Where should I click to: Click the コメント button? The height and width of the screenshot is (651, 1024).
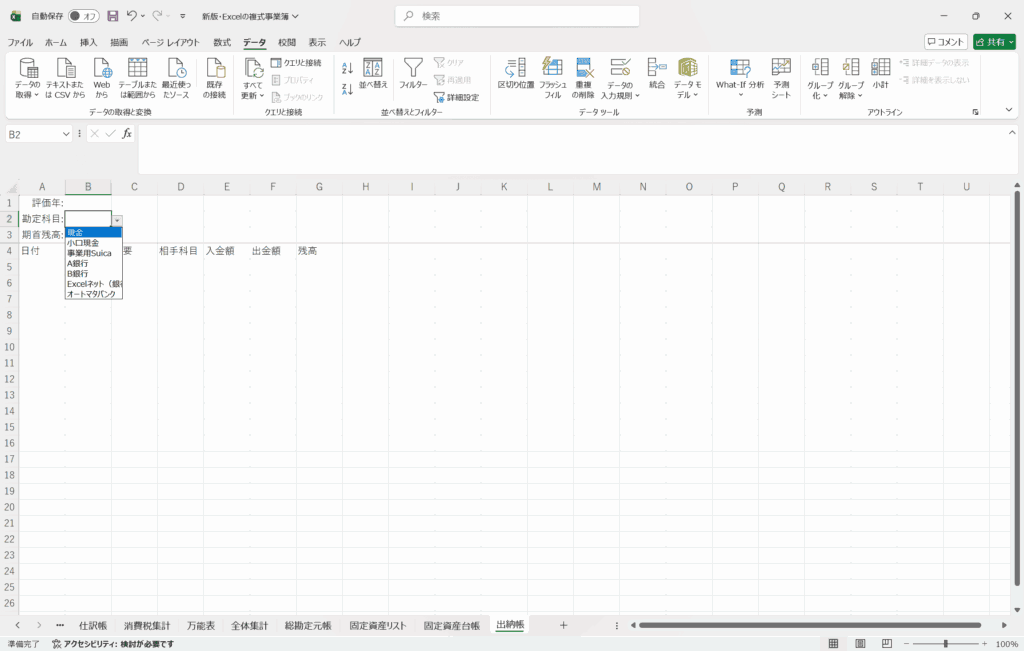pyautogui.click(x=945, y=42)
